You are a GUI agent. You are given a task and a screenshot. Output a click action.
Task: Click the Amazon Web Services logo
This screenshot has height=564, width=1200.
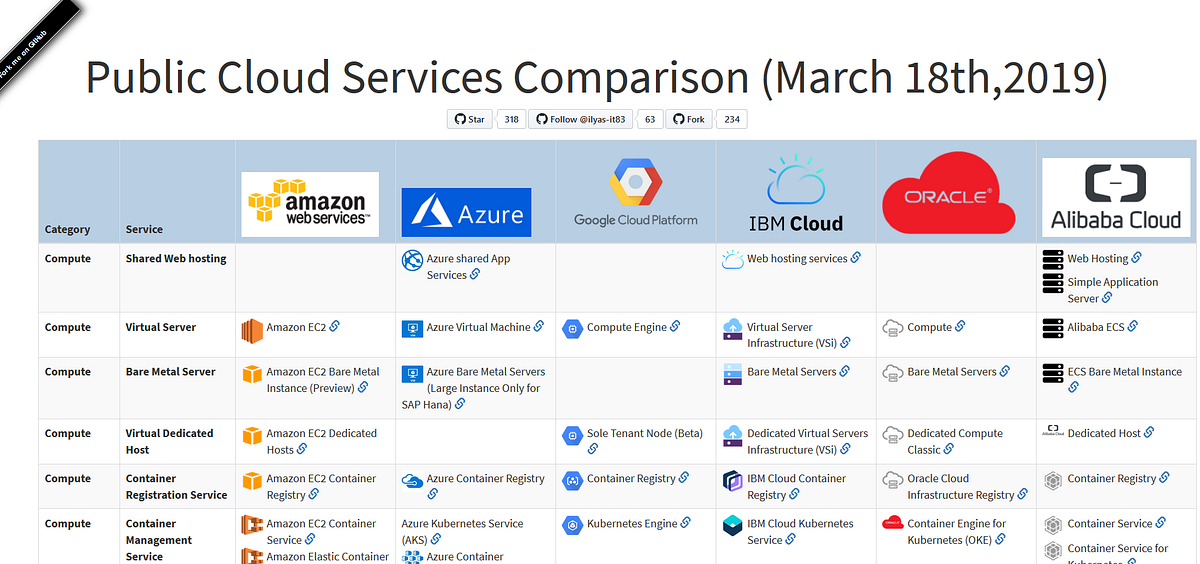pyautogui.click(x=311, y=204)
